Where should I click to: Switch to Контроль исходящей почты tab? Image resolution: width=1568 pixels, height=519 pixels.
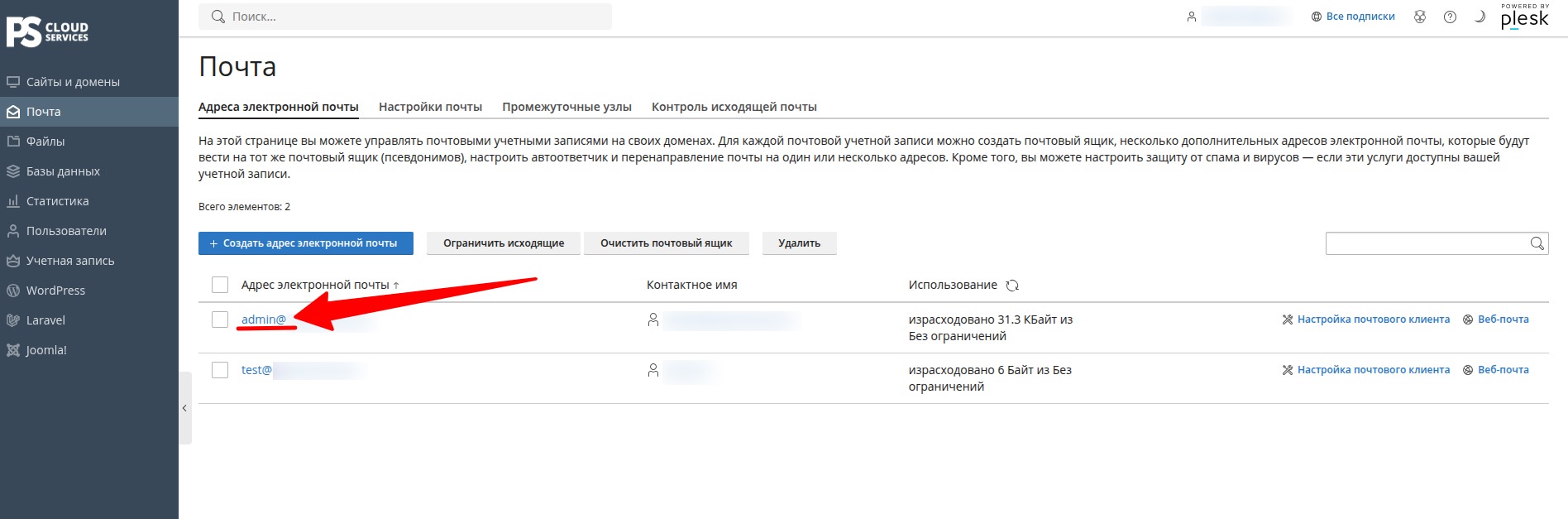pos(734,107)
